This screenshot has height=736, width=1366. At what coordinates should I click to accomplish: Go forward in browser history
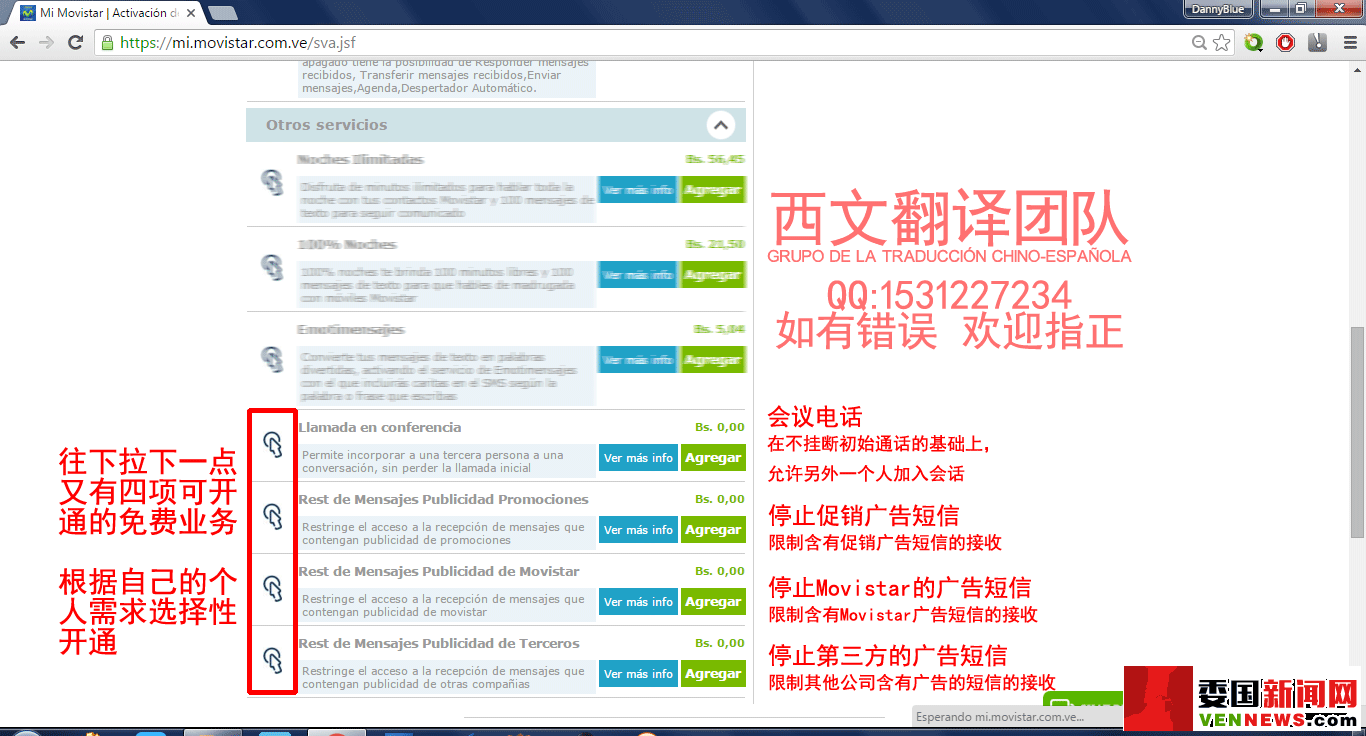(x=46, y=43)
